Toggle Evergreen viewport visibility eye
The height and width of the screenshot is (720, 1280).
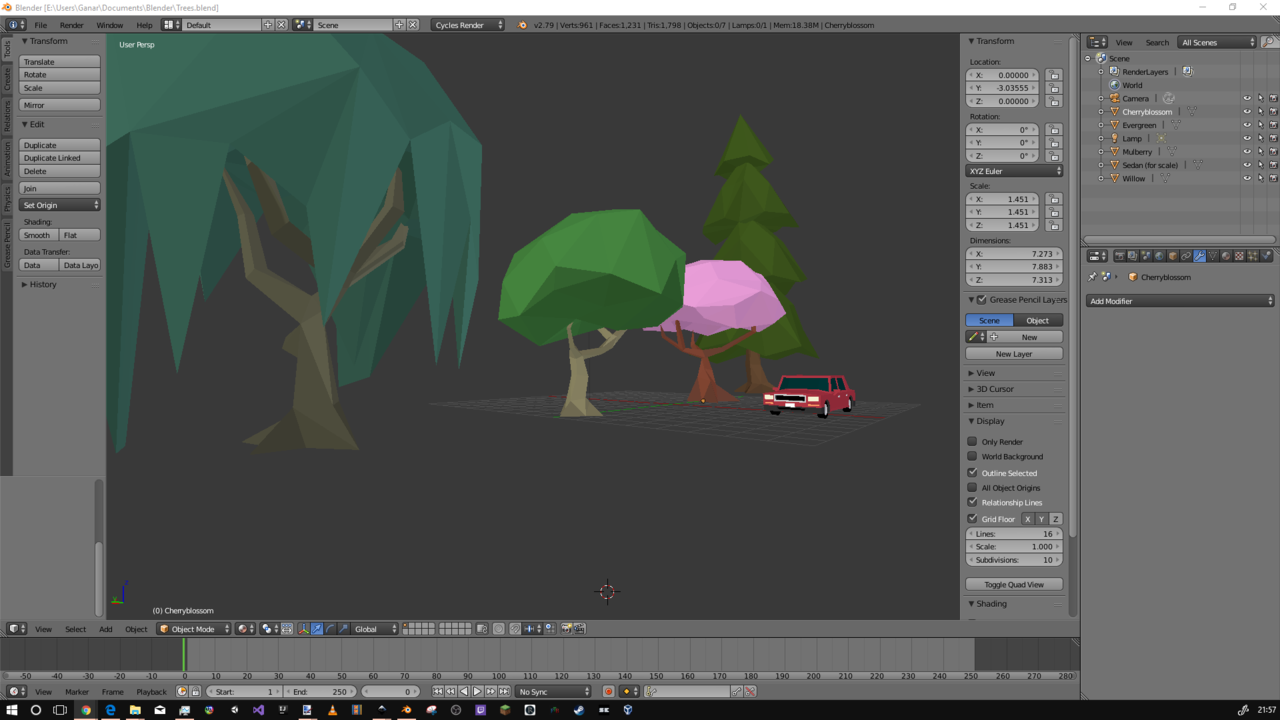point(1247,125)
